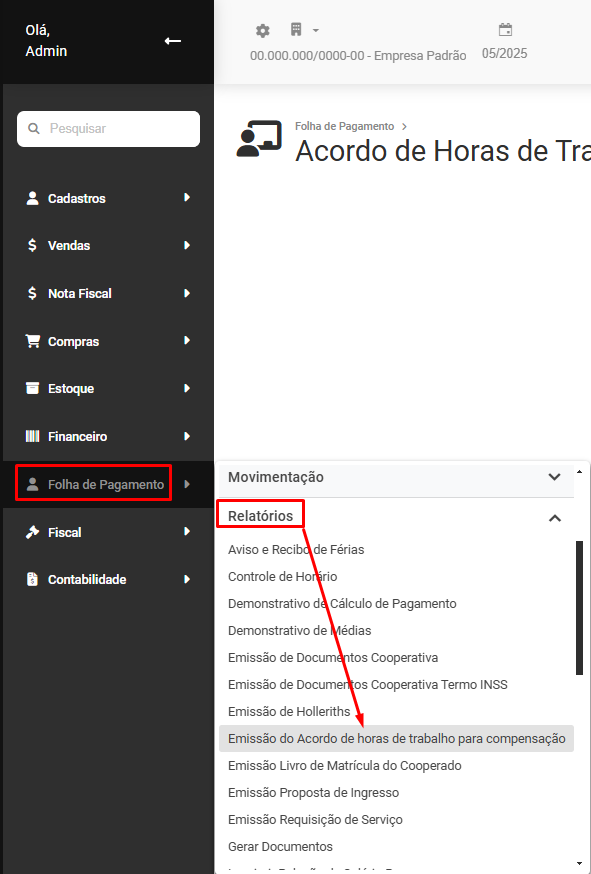Collapse the Relatórios section chevron

coord(554,518)
